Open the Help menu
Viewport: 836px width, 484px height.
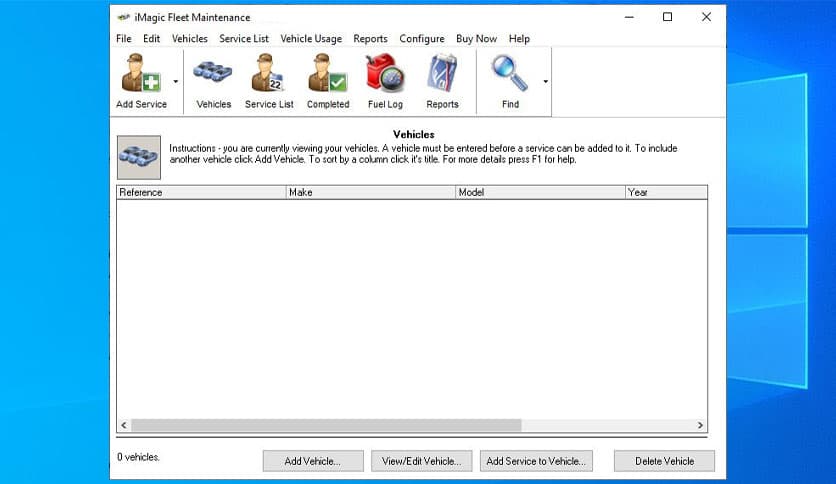(519, 39)
